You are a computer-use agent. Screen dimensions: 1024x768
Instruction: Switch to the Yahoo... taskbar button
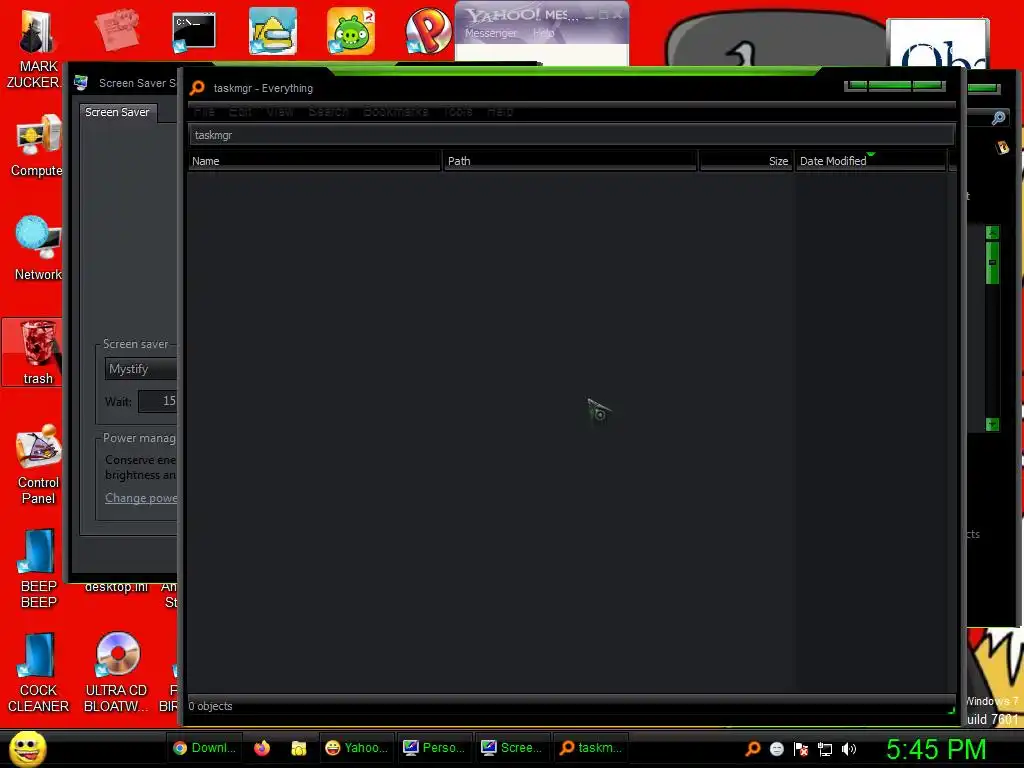(357, 748)
